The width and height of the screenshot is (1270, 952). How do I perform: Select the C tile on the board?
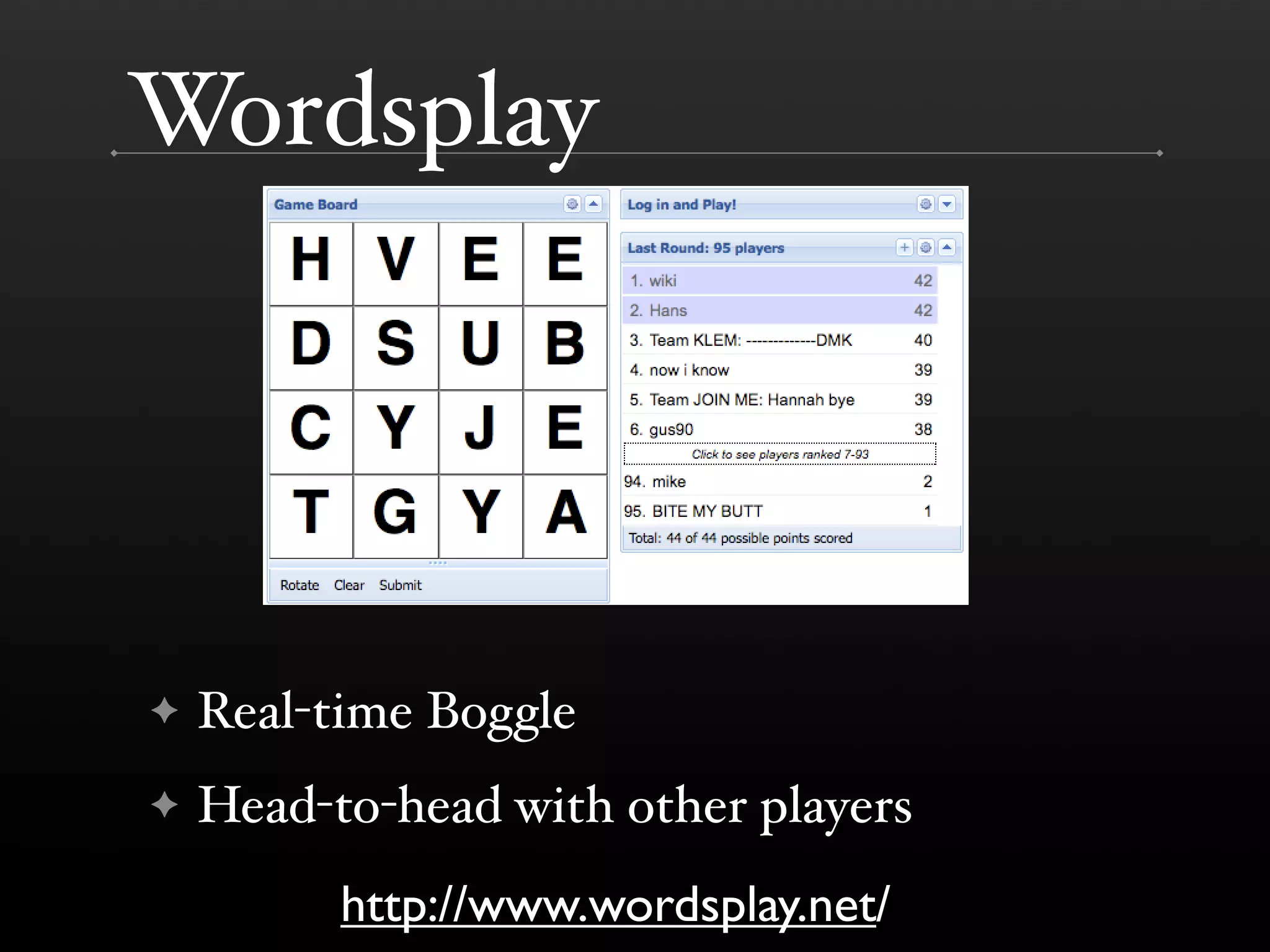[311, 432]
